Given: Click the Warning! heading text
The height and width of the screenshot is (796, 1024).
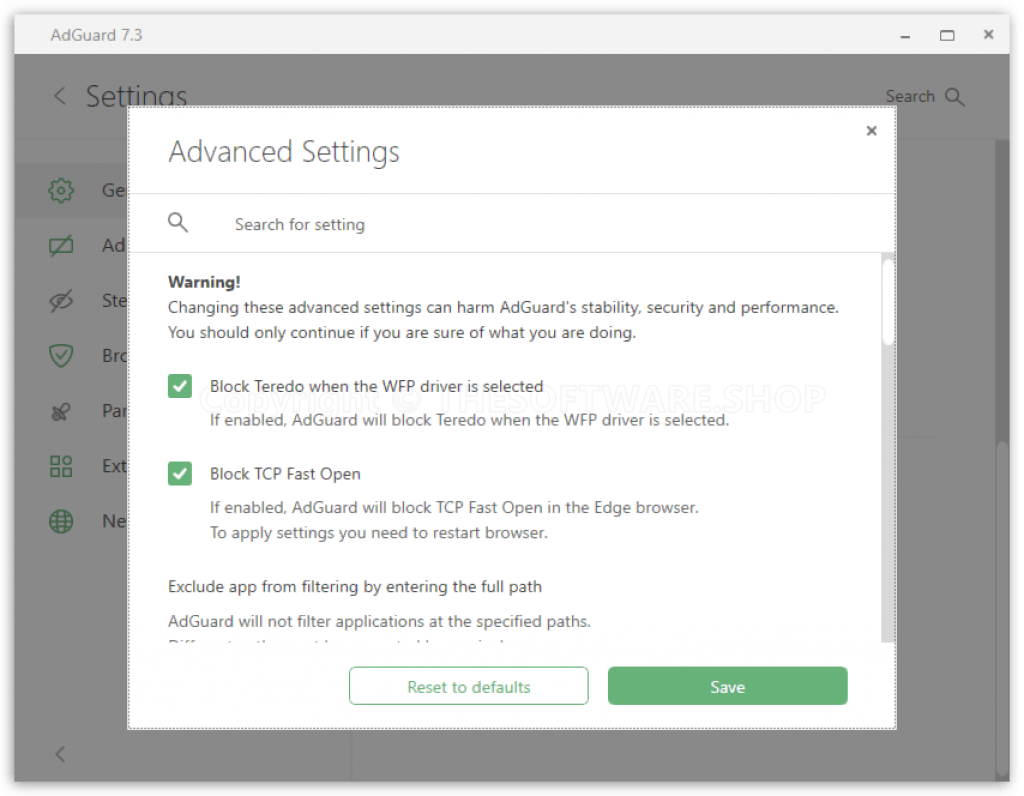Looking at the screenshot, I should pos(204,282).
